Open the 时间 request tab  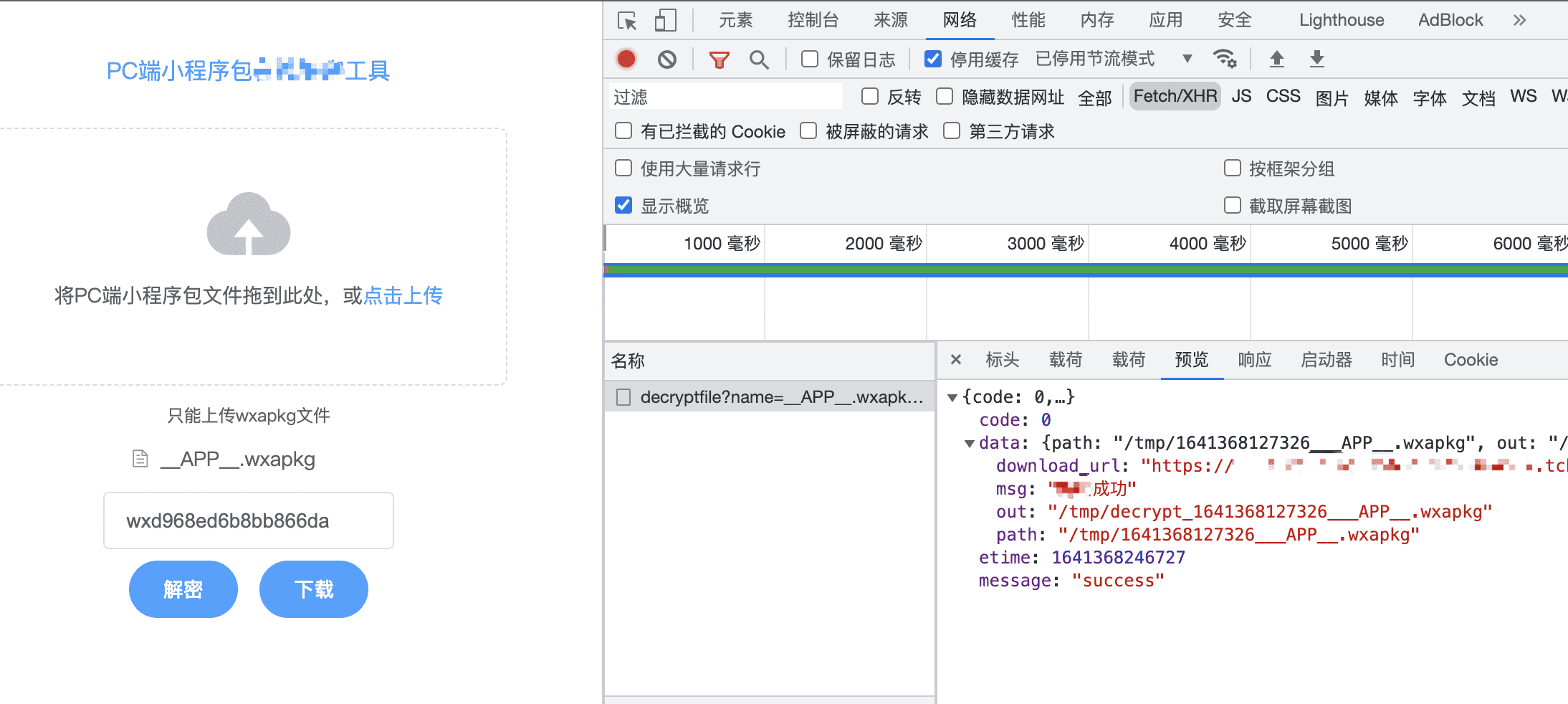click(1398, 359)
